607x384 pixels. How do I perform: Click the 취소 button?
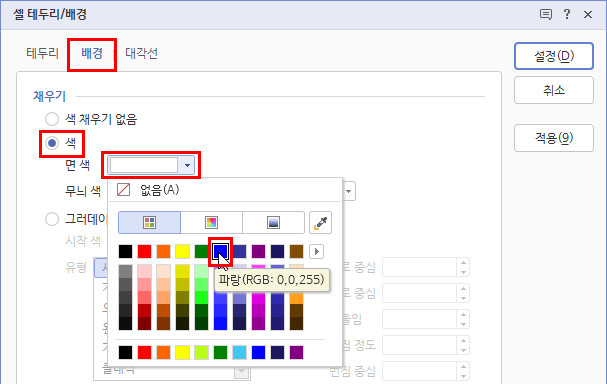tap(554, 90)
